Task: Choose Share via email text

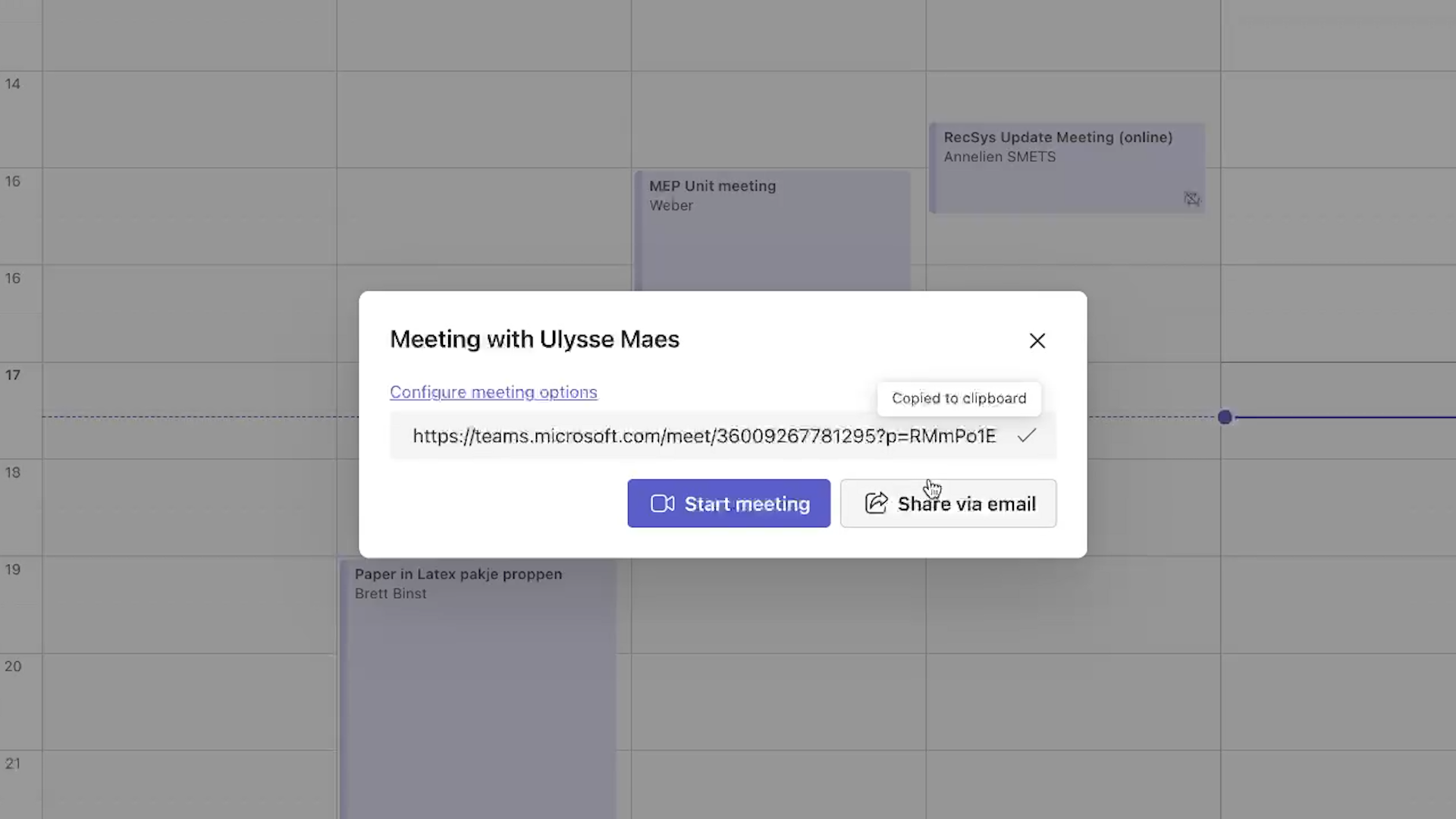Action: coord(966,504)
